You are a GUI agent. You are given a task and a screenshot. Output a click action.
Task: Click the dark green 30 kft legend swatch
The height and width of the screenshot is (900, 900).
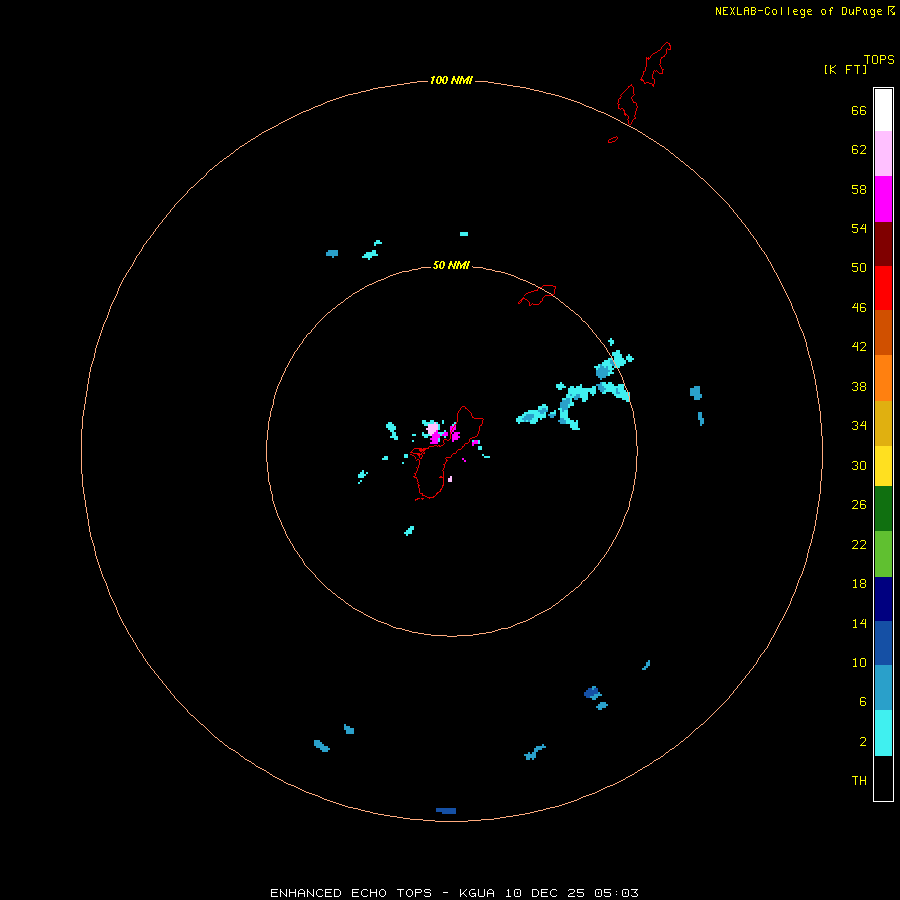click(x=883, y=509)
